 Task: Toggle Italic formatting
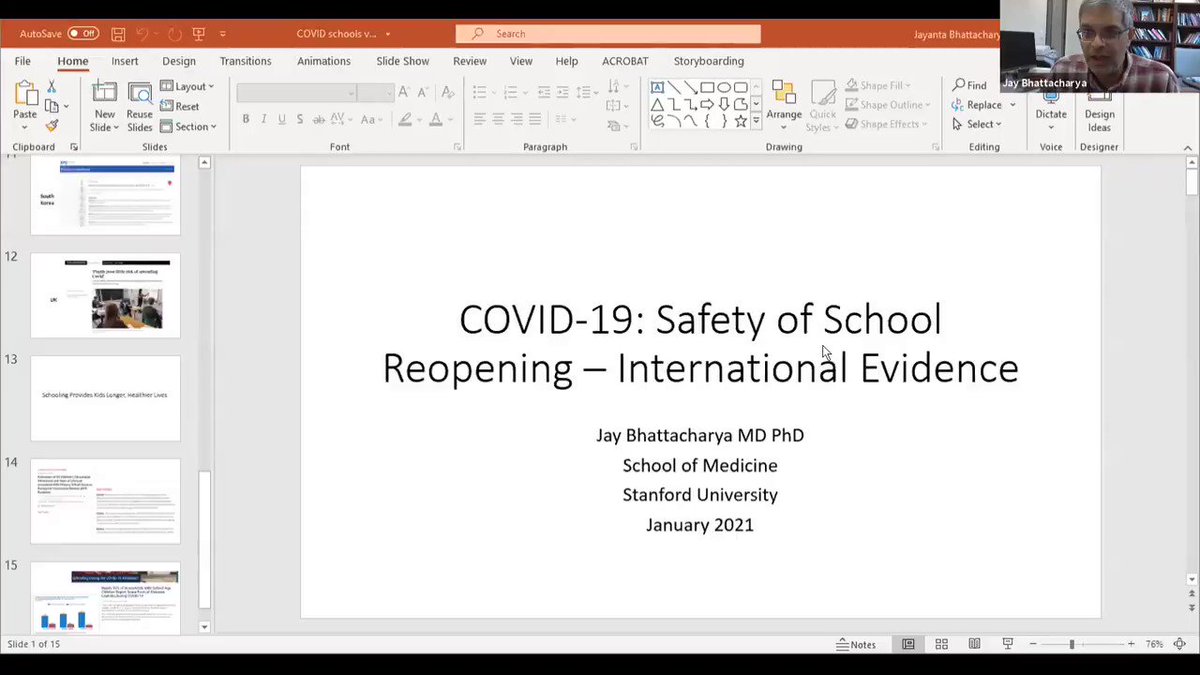(265, 120)
